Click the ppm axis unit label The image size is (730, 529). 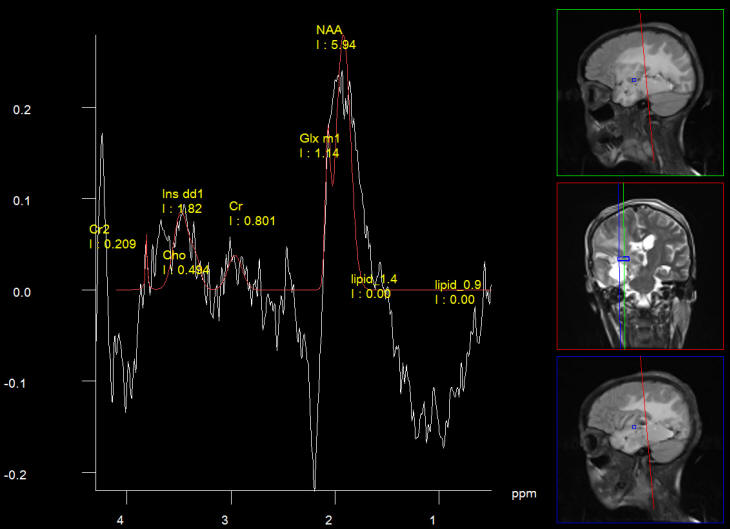pos(524,495)
